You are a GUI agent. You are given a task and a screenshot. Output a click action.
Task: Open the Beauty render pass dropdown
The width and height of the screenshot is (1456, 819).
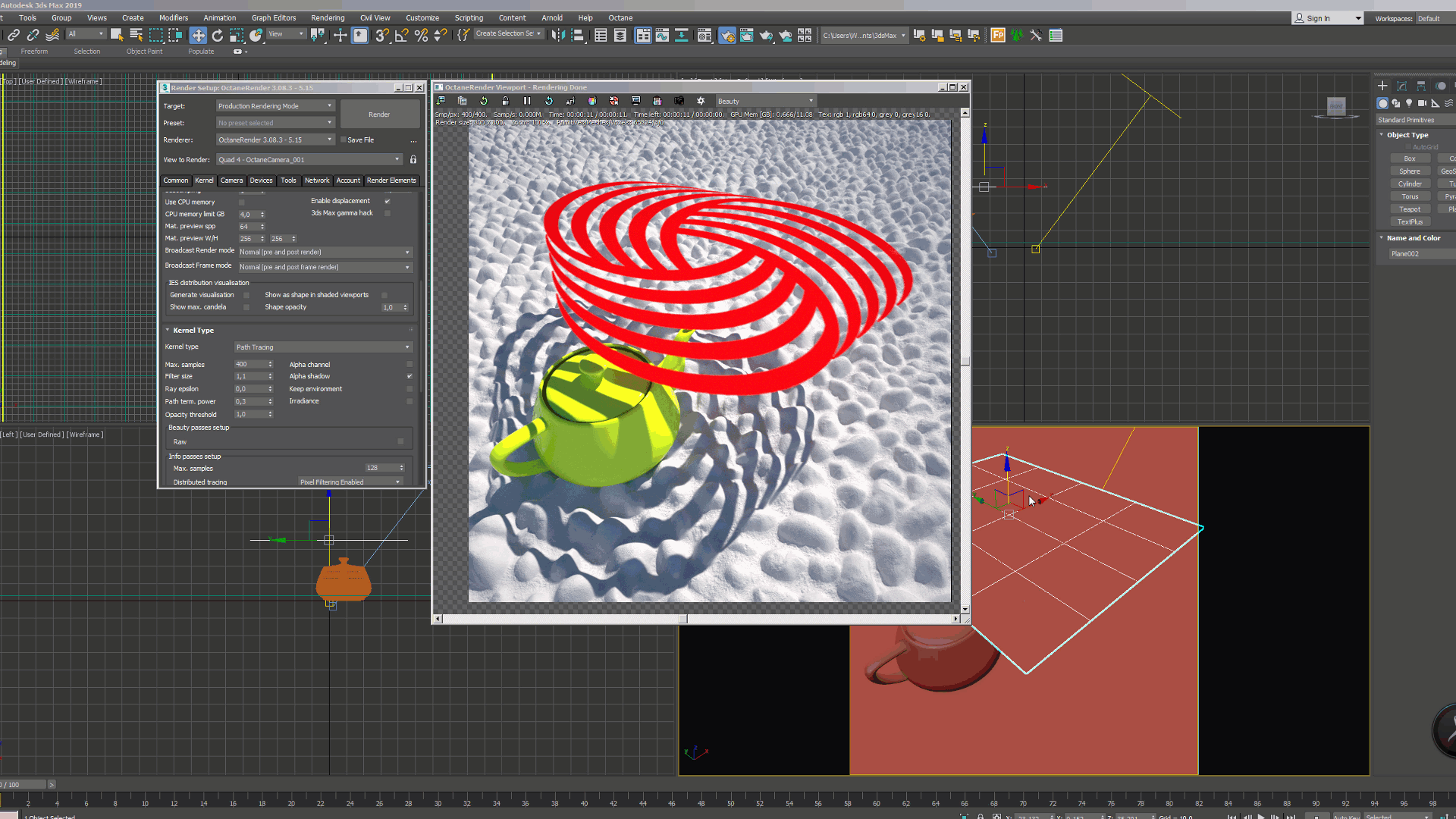point(765,101)
